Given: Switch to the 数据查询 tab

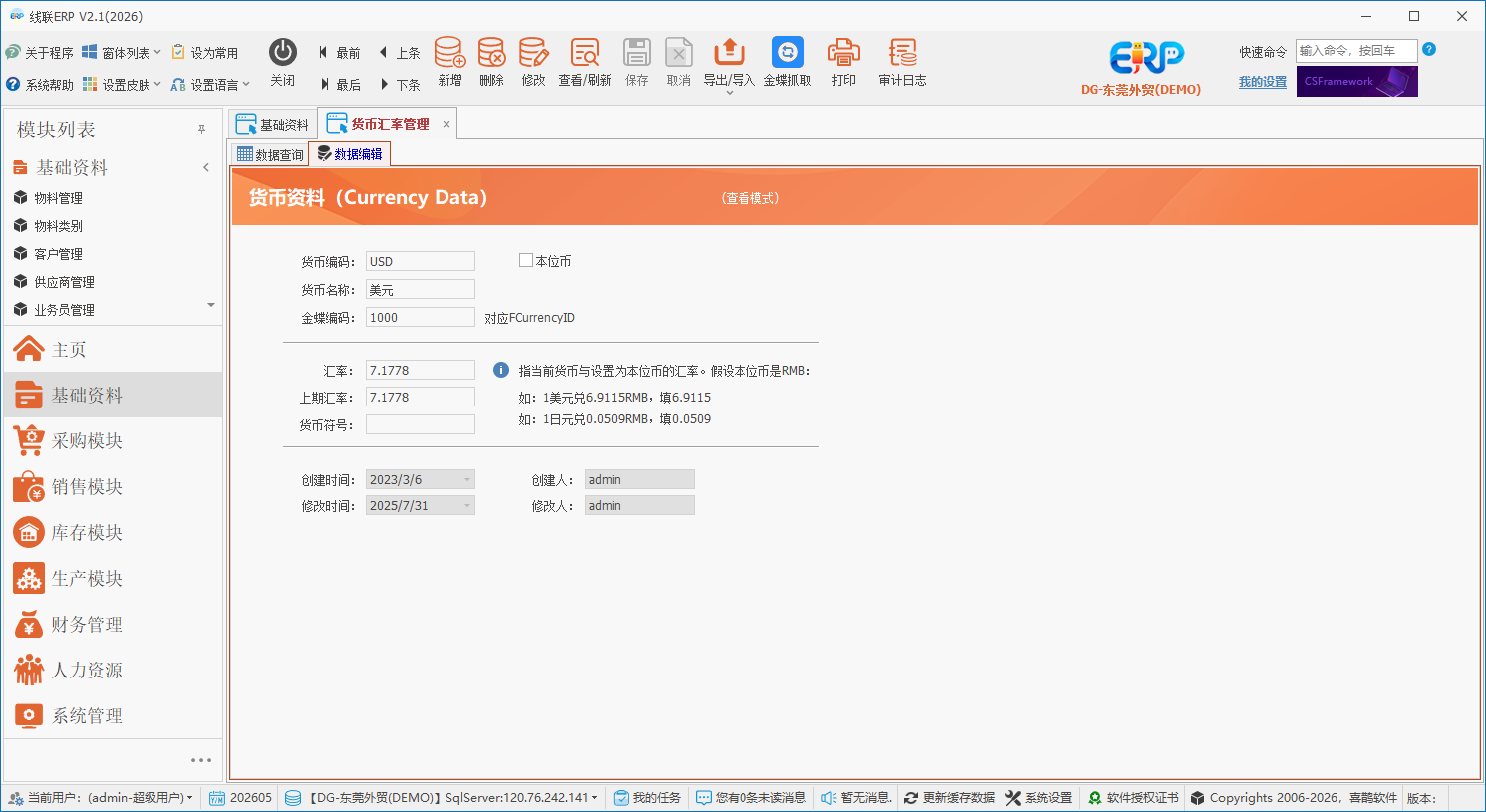Looking at the screenshot, I should 270,154.
